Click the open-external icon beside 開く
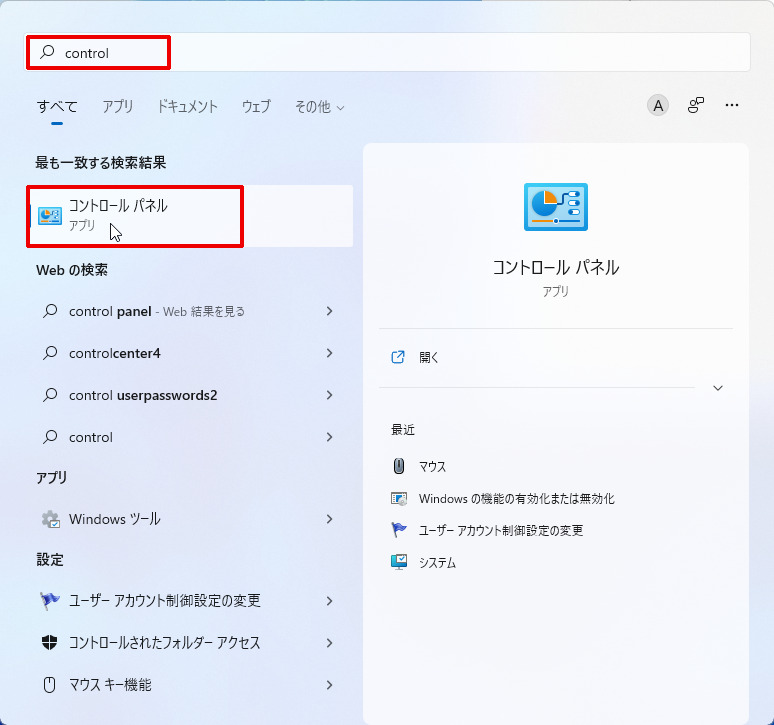Viewport: 774px width, 725px height. [398, 357]
